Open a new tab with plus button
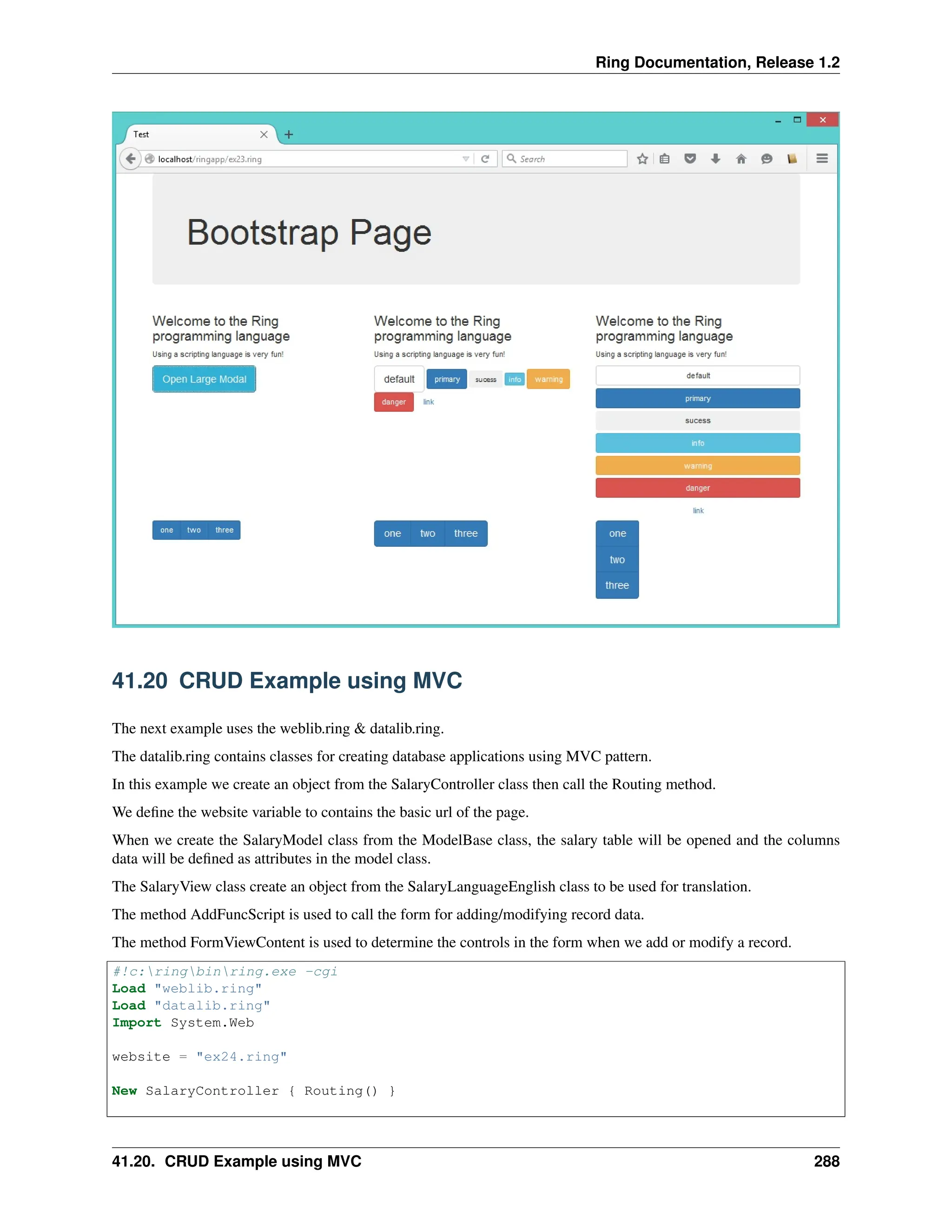This screenshot has width=952, height=1232. (289, 134)
